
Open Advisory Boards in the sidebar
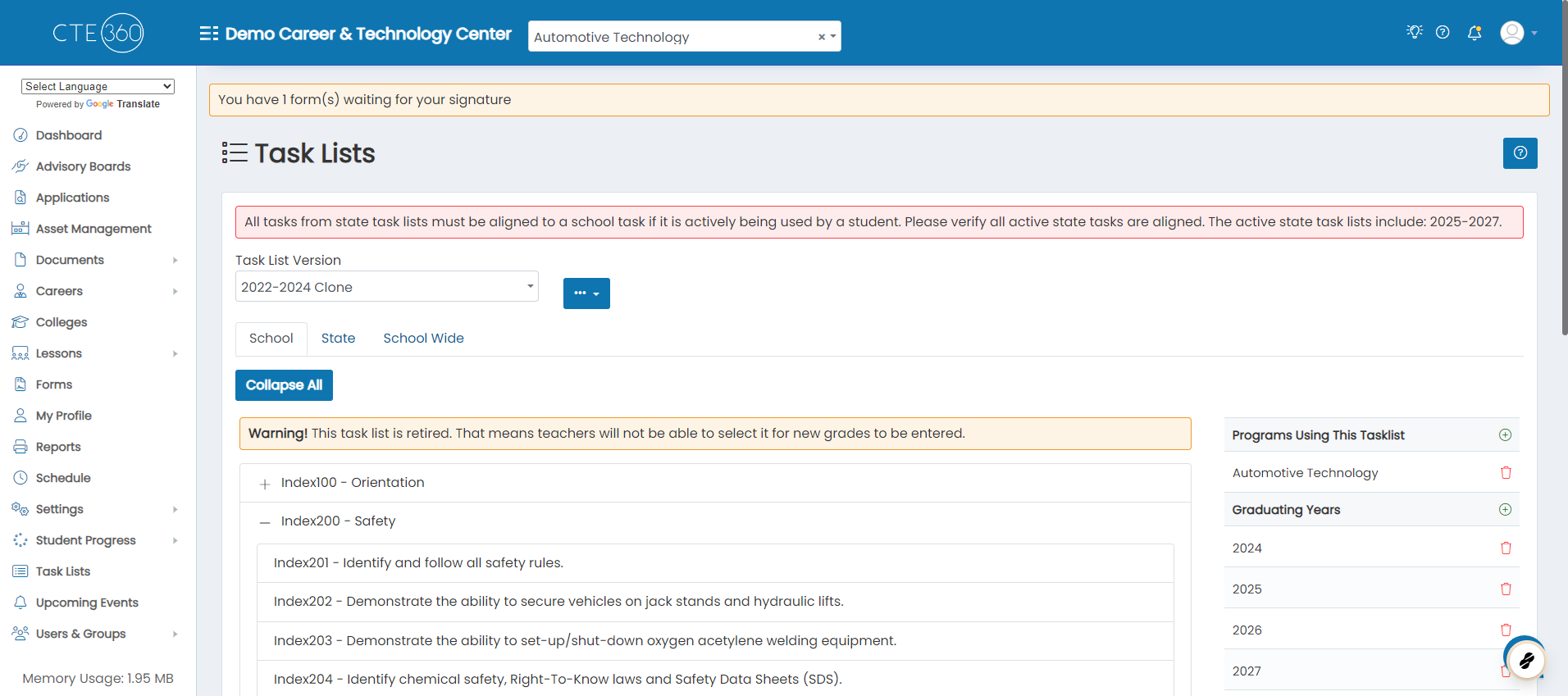[x=83, y=166]
